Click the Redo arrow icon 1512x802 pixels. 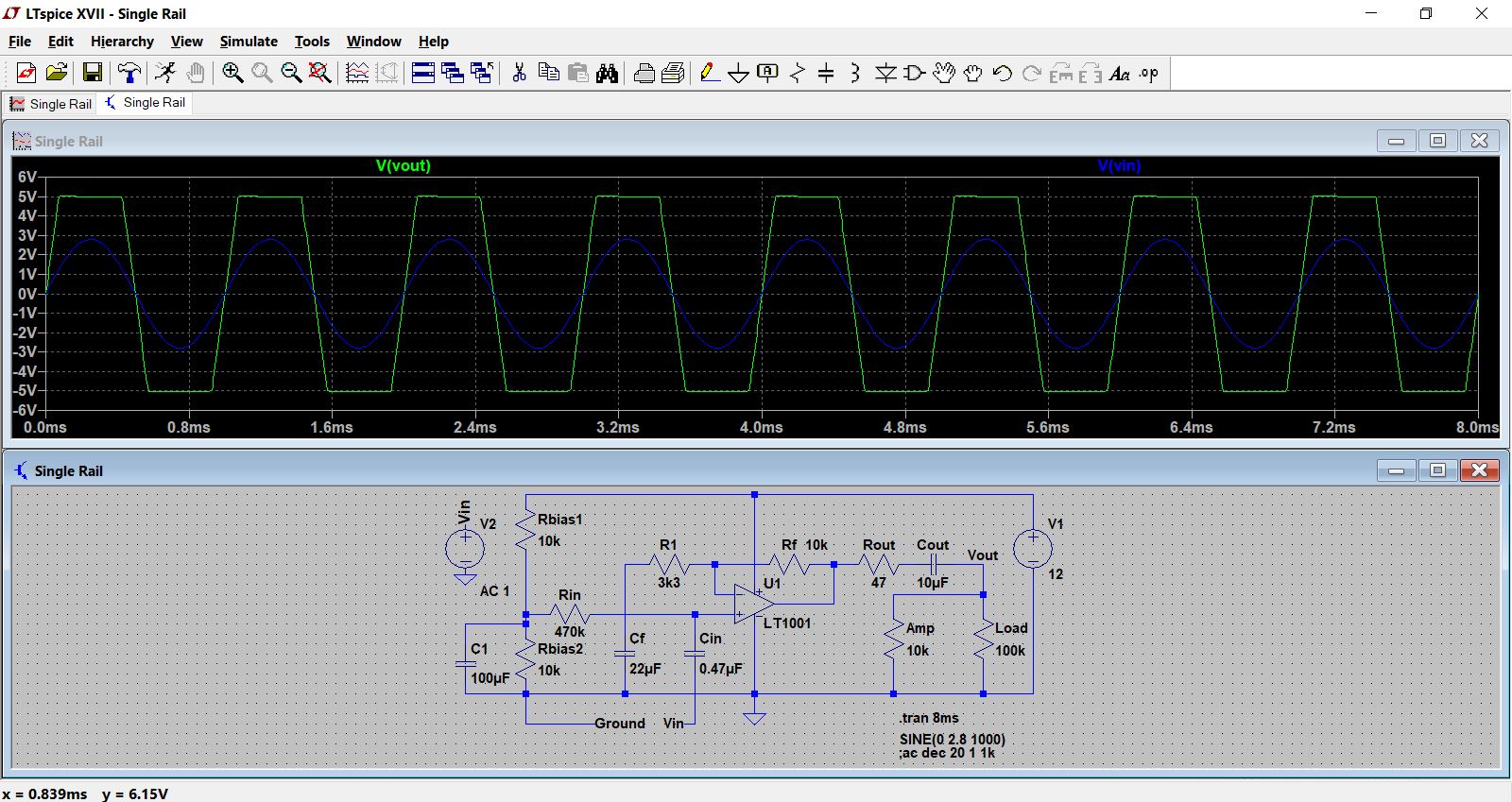click(1032, 73)
